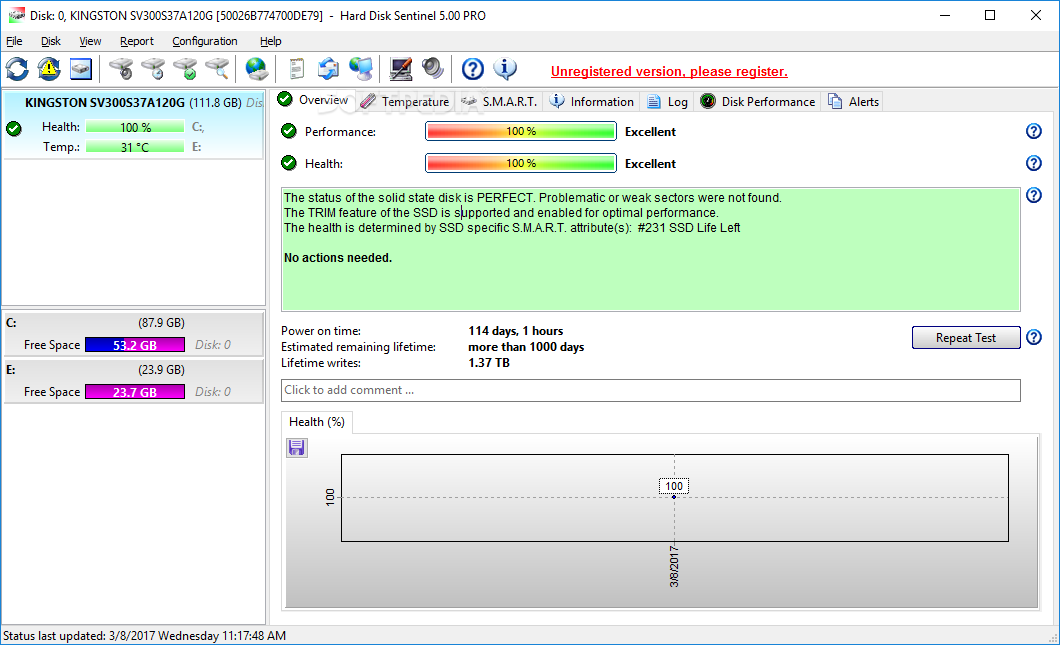This screenshot has height=645, width=1060.
Task: Open the File menu
Action: (14, 41)
